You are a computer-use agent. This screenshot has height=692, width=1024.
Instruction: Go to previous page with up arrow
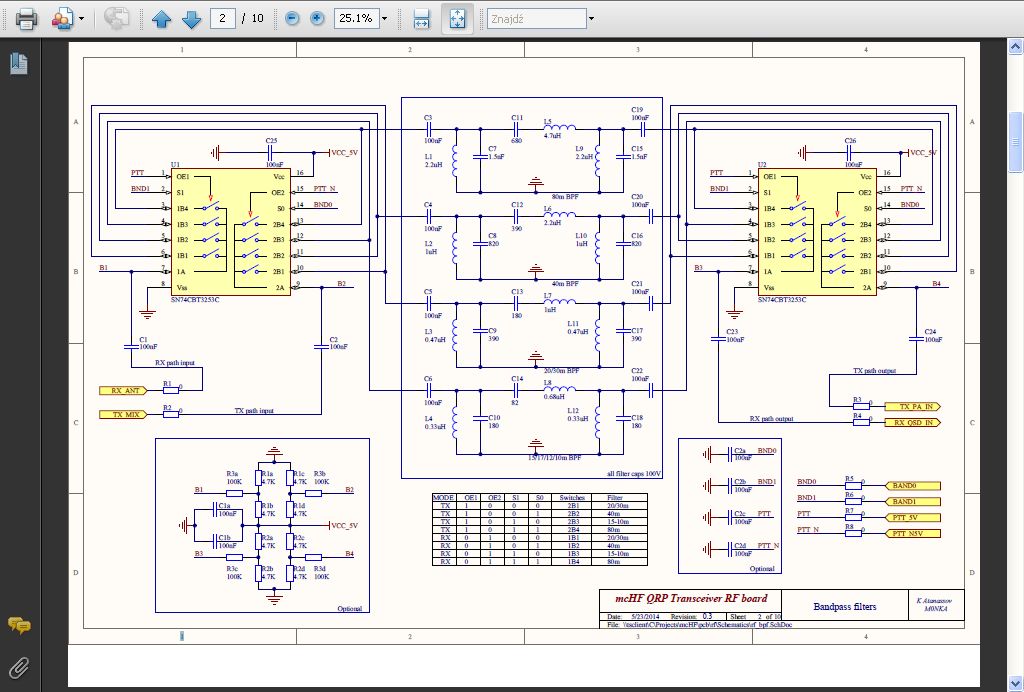coord(161,19)
